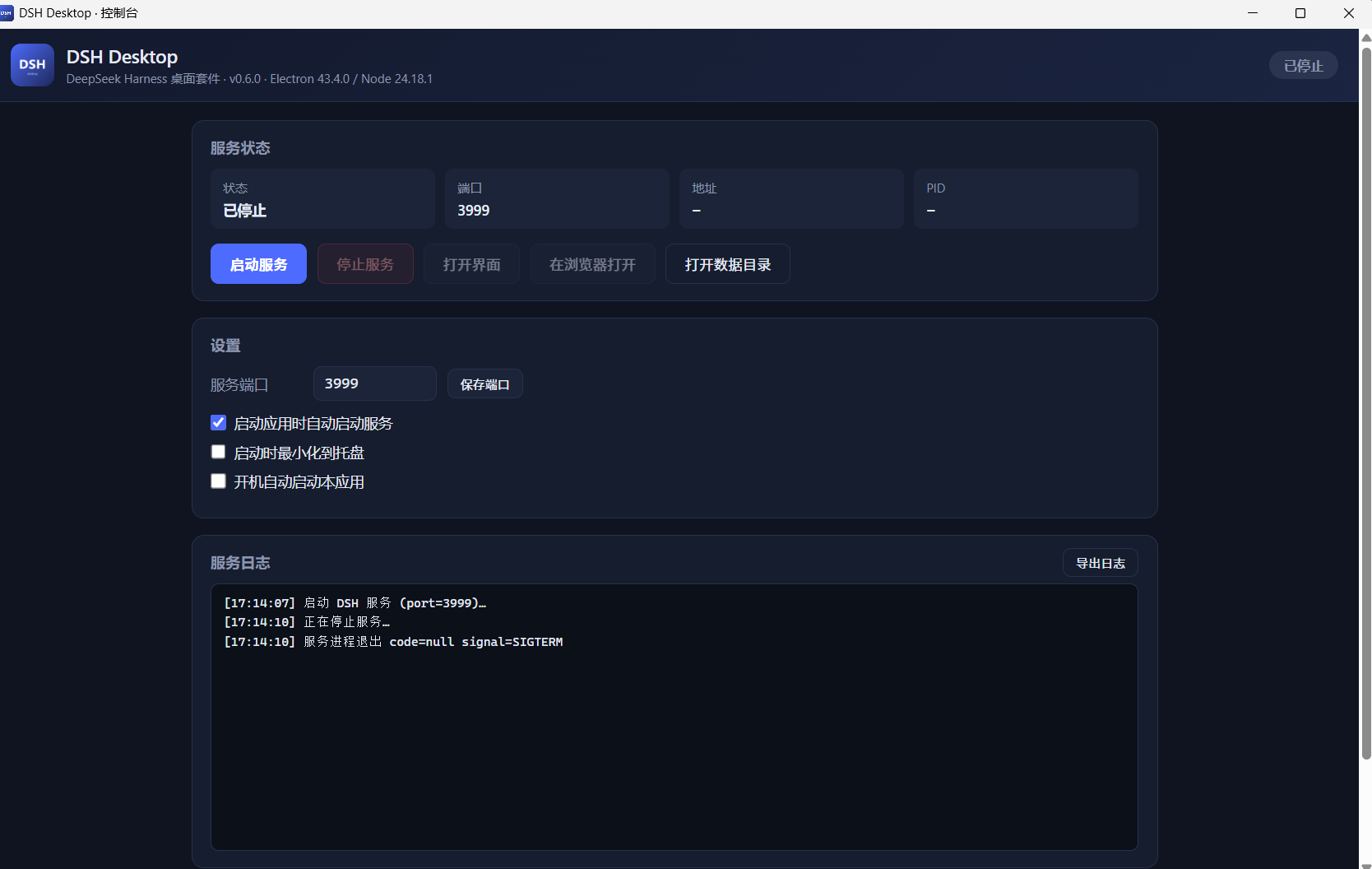Click the 服务状态 section heading
1372x869 pixels.
click(240, 148)
